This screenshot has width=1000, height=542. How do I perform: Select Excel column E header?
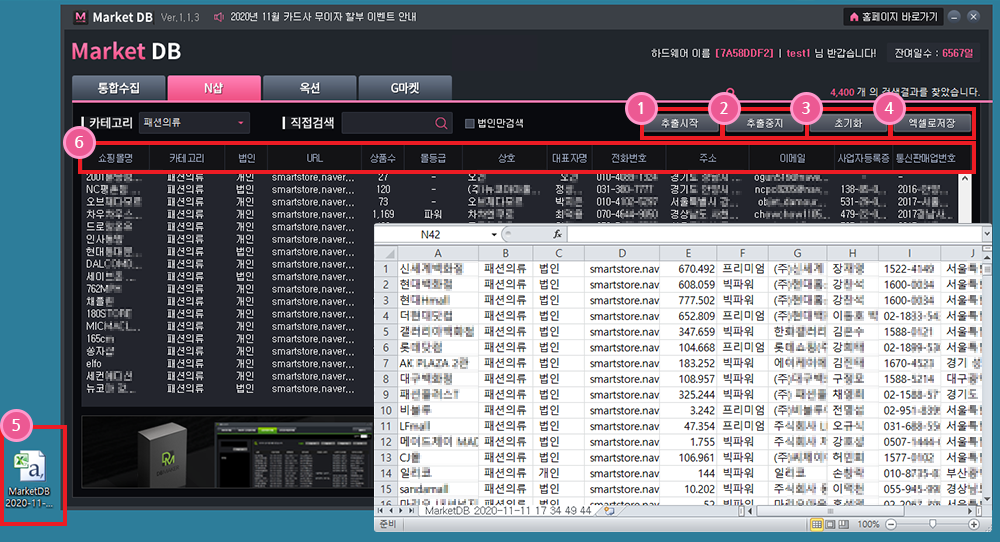(x=688, y=253)
